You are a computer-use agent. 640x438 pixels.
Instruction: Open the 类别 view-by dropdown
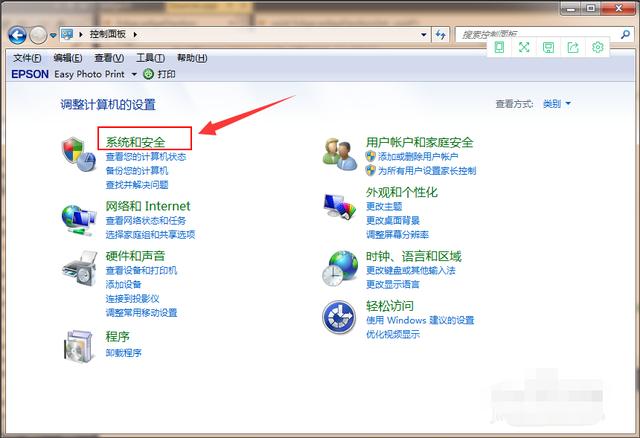556,104
